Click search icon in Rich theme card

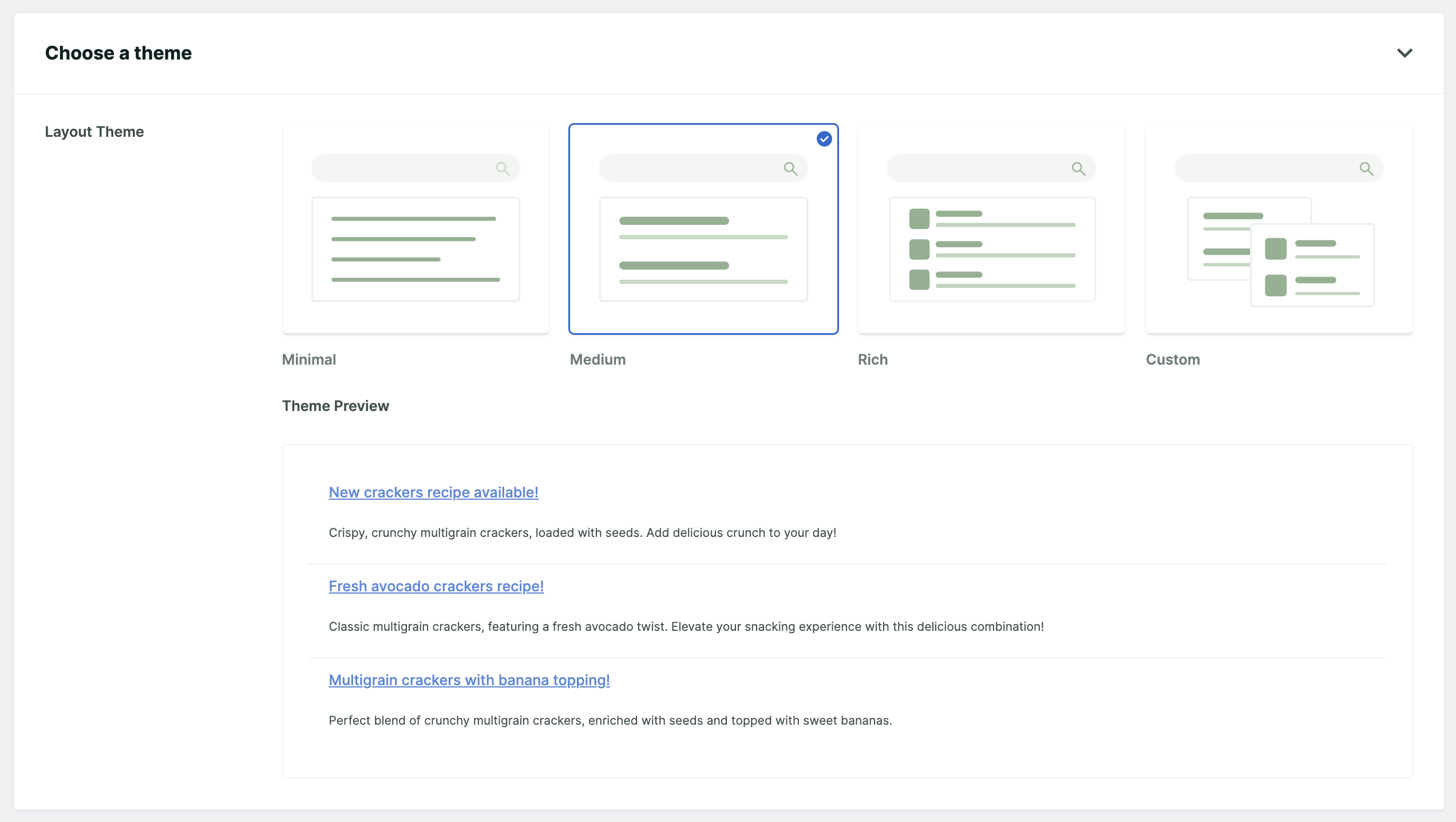click(x=1078, y=168)
